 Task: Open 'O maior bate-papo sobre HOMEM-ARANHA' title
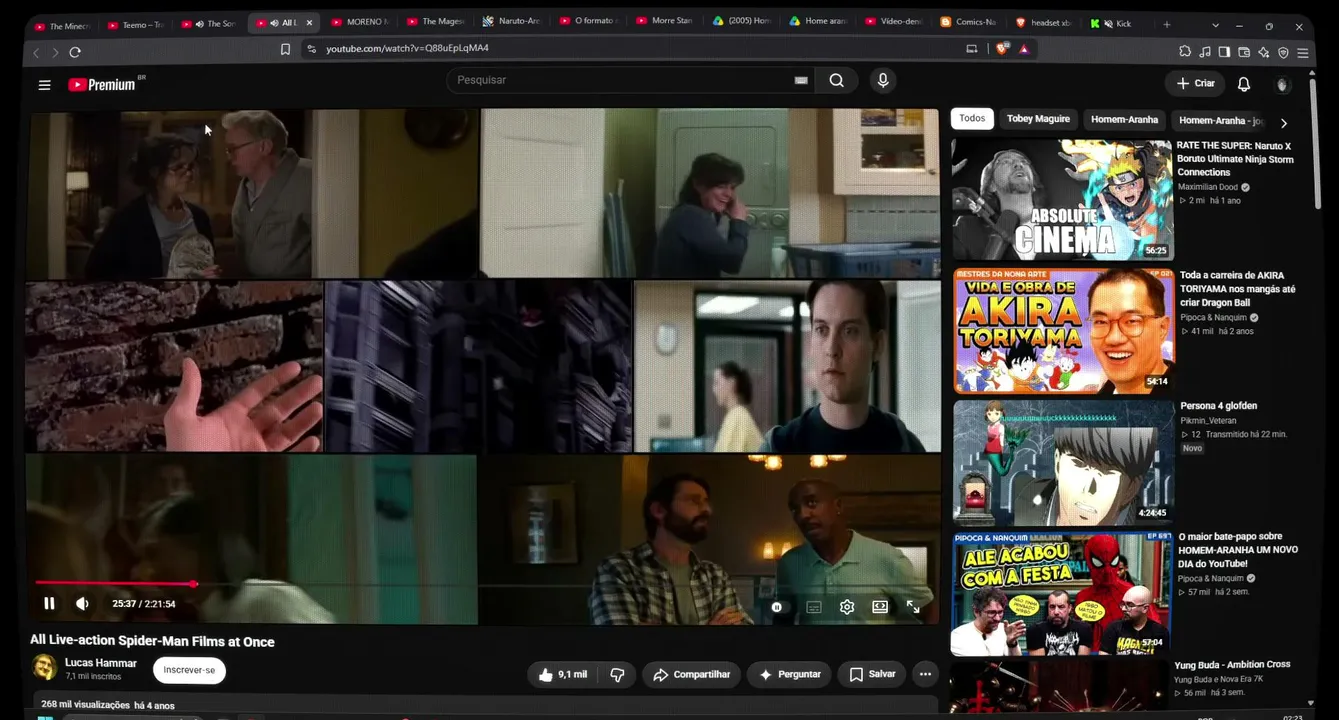1238,550
